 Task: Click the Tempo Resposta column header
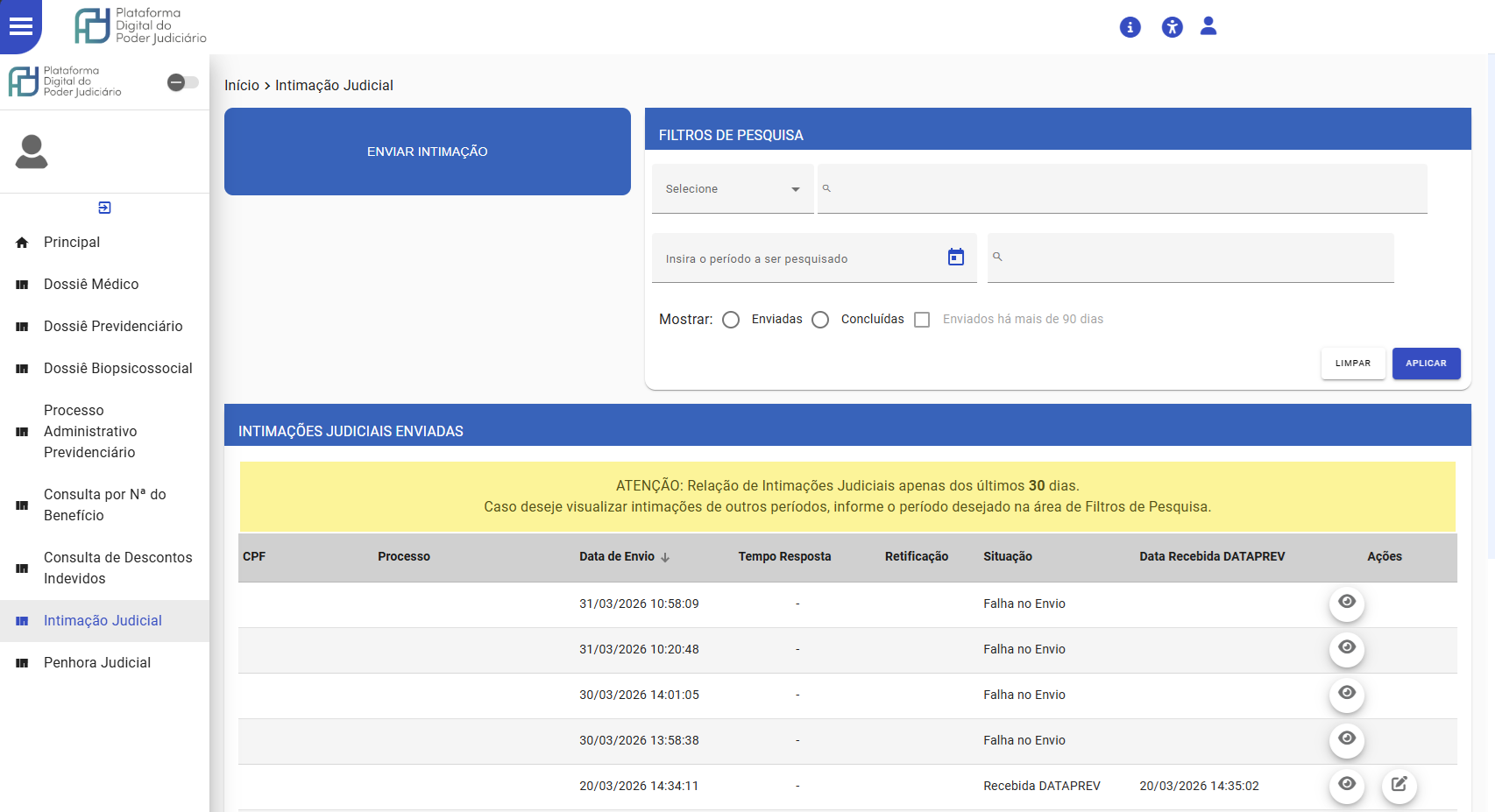(784, 557)
